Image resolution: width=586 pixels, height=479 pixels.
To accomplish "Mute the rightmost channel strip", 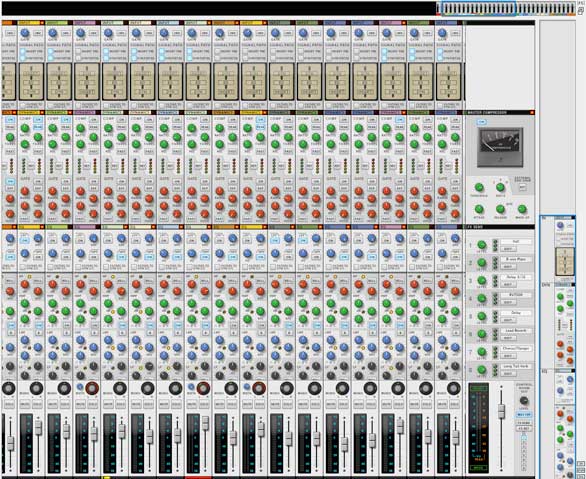I will 443,404.
